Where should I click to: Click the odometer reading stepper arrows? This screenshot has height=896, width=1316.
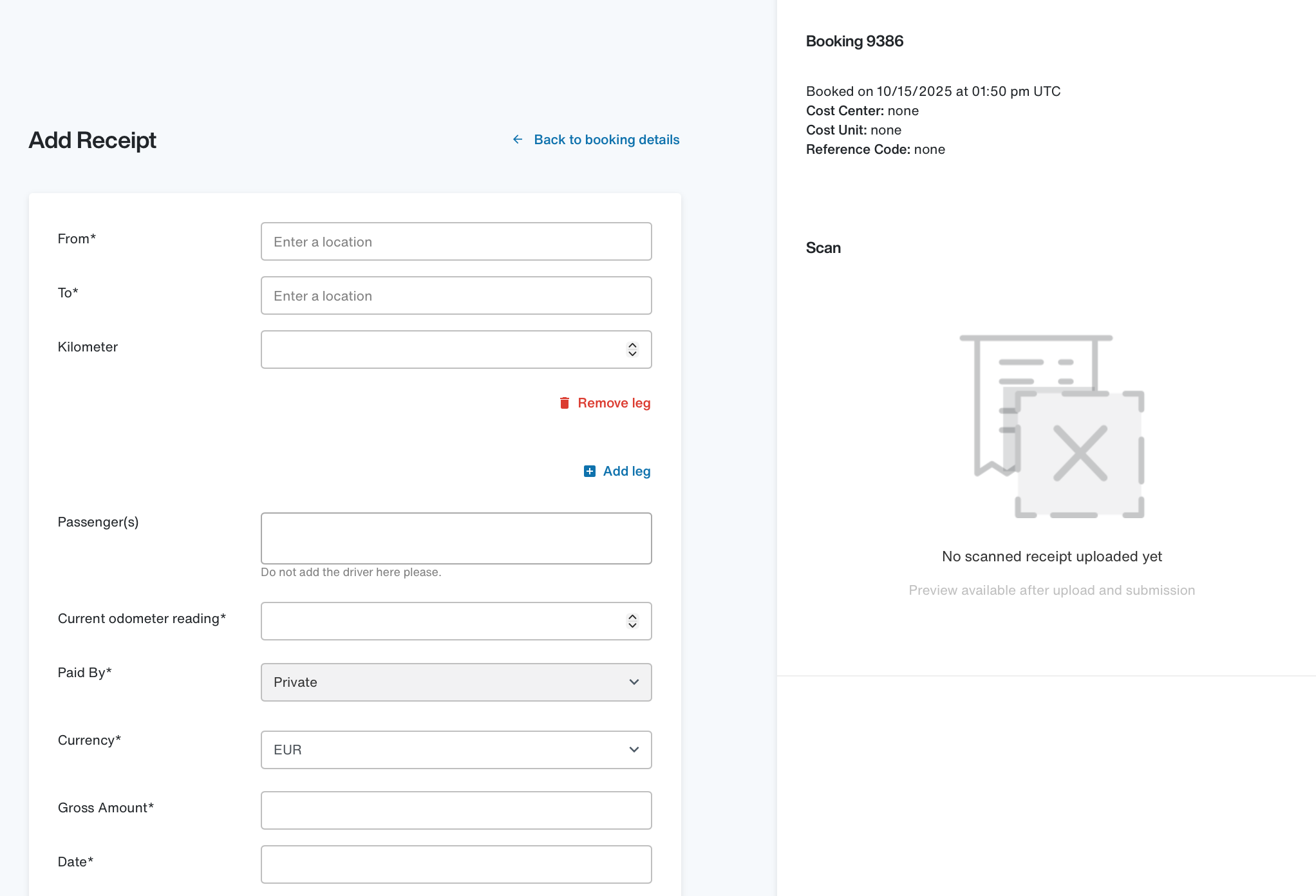point(632,621)
